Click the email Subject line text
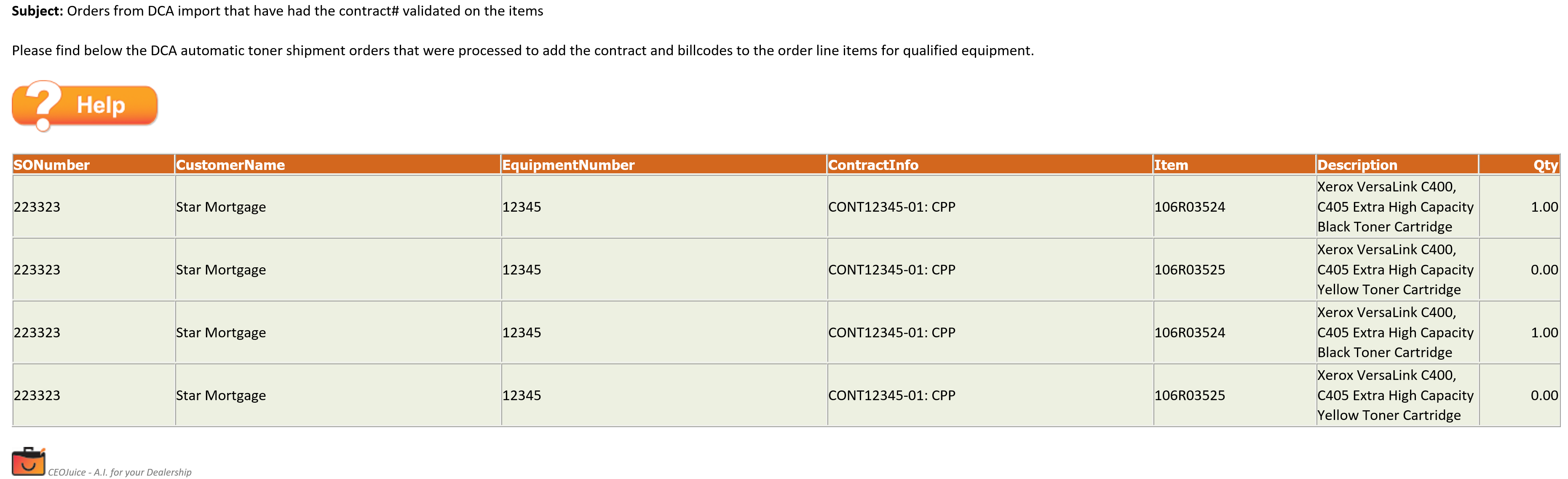The height and width of the screenshot is (479, 1568). tap(278, 11)
